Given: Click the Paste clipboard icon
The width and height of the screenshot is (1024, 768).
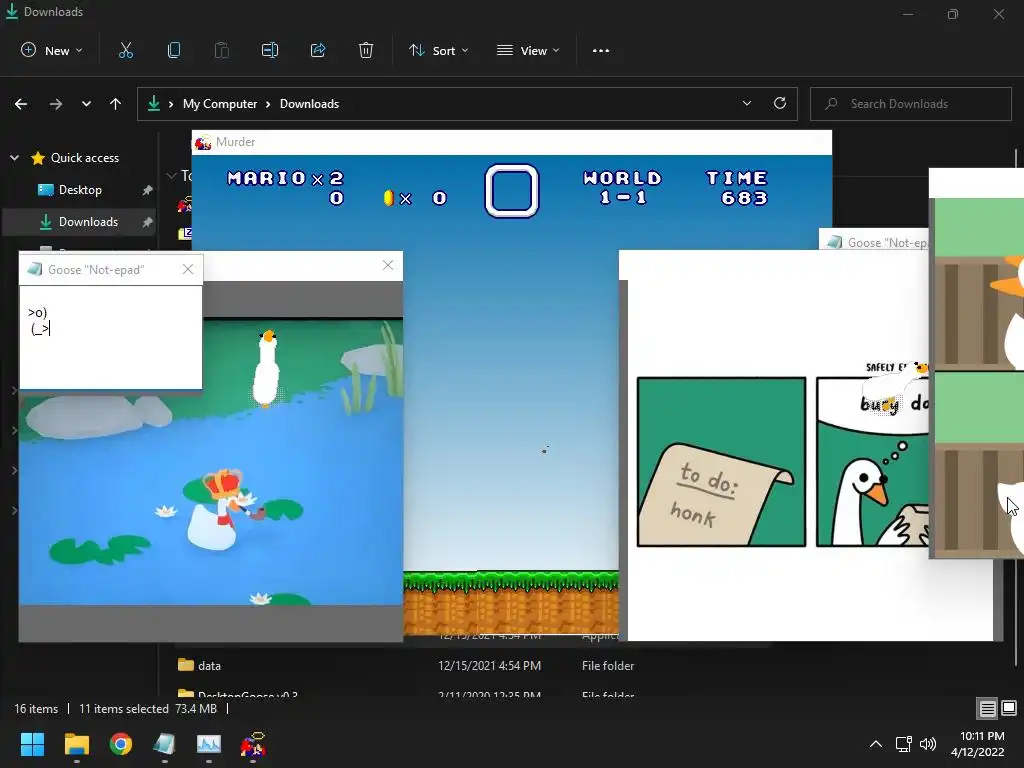Looking at the screenshot, I should click(222, 50).
